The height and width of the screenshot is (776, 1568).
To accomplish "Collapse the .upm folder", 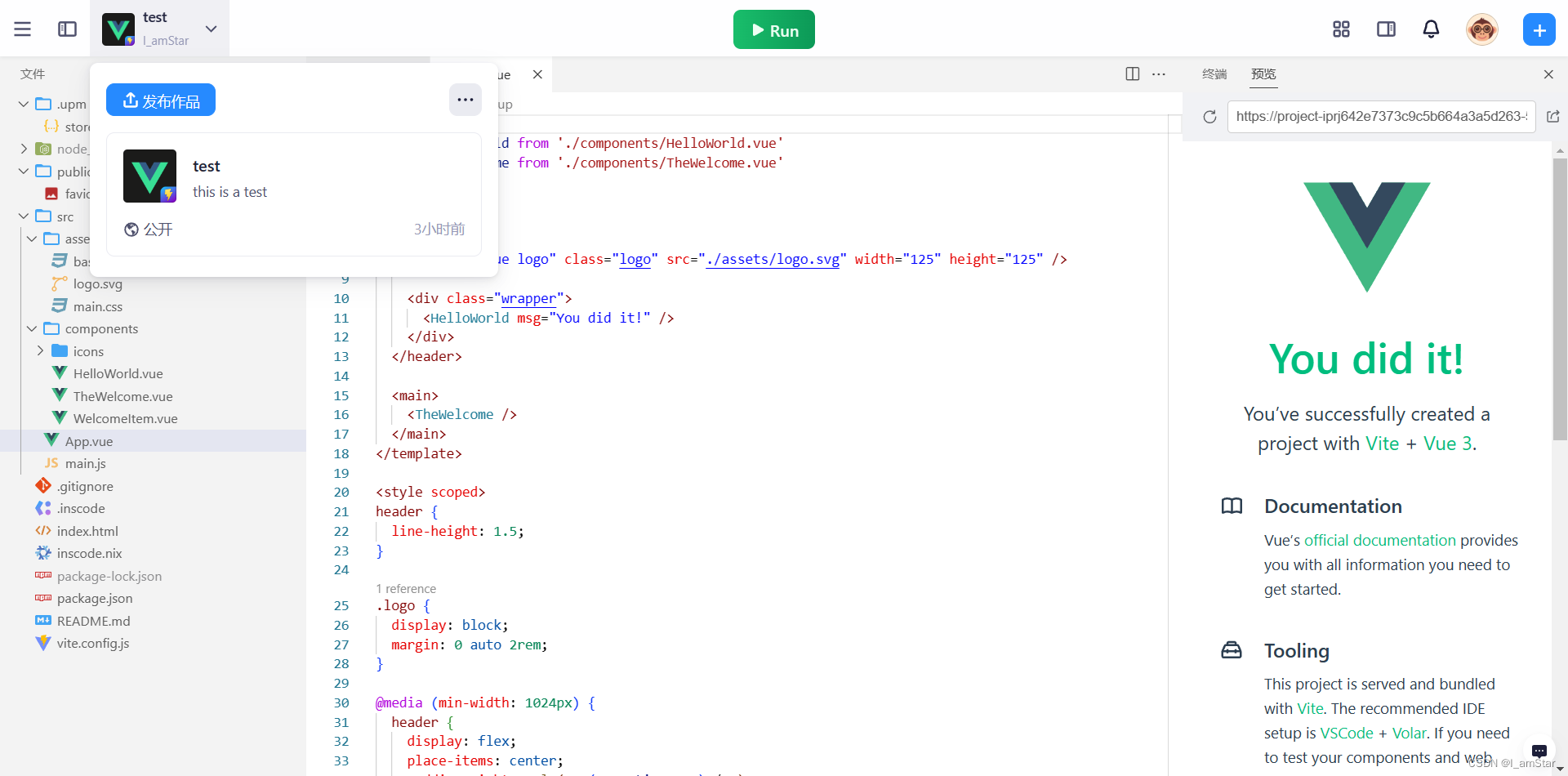I will click(x=24, y=104).
